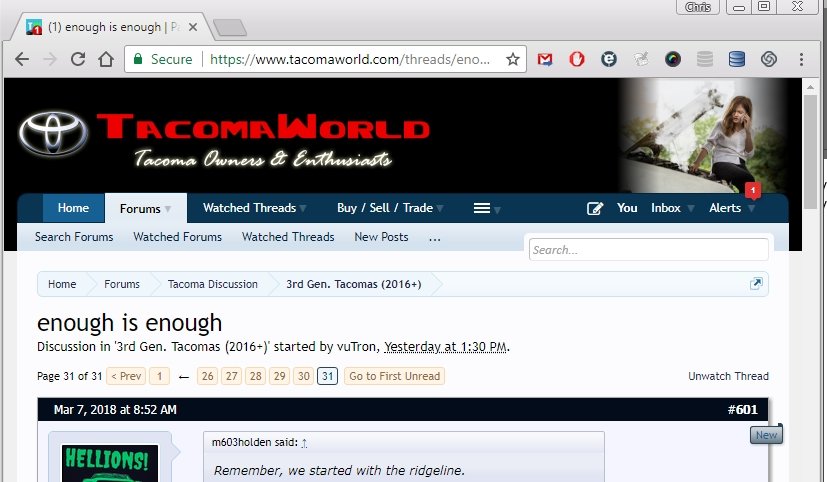This screenshot has width=827, height=482.
Task: Click the browser forward arrow
Action: coord(50,59)
